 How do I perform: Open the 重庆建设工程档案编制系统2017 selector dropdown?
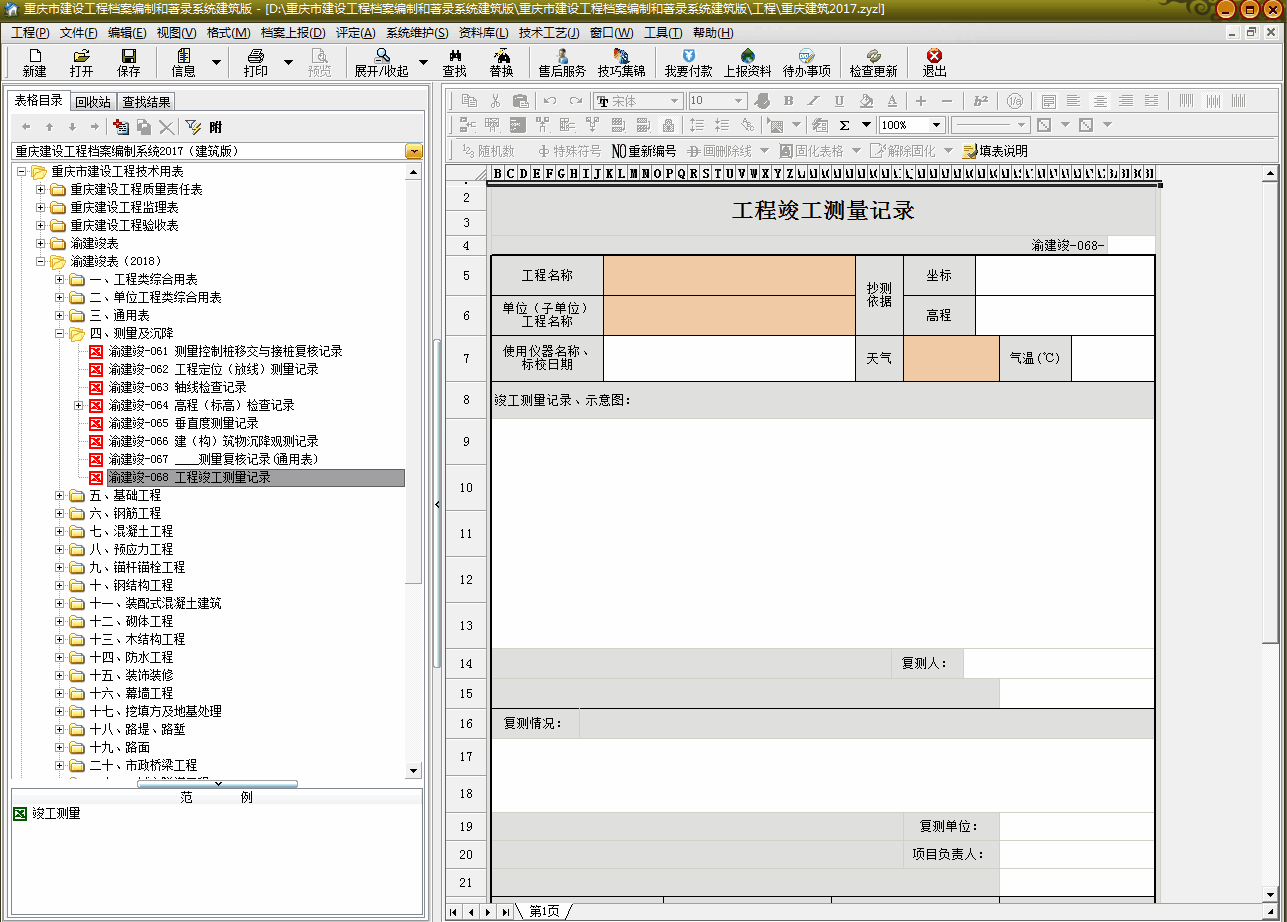414,151
